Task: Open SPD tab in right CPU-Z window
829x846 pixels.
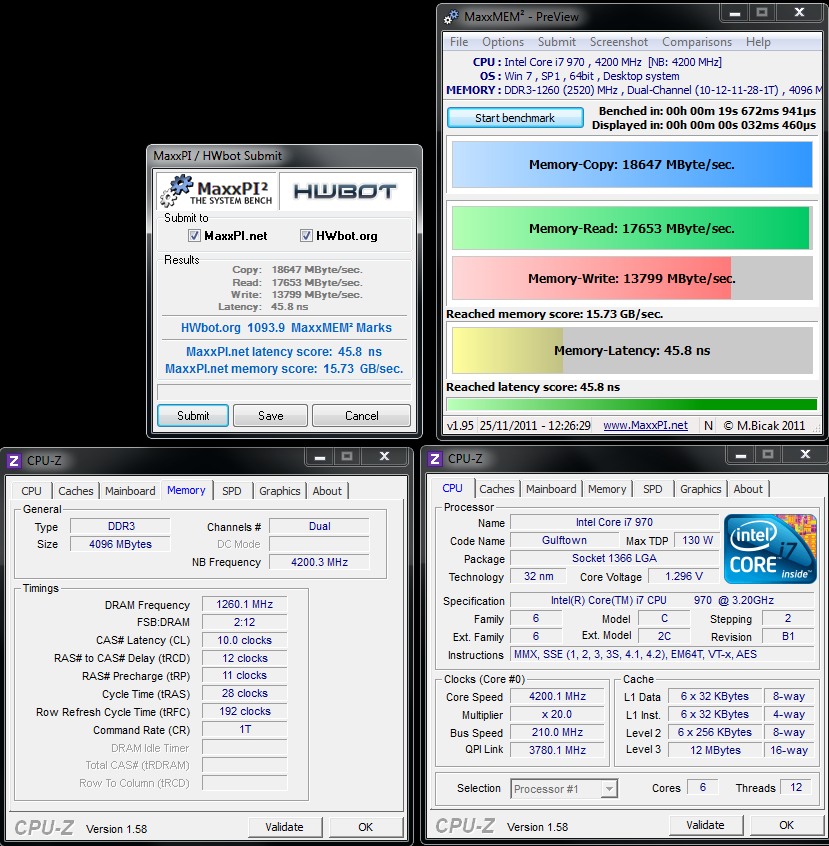Action: [653, 489]
